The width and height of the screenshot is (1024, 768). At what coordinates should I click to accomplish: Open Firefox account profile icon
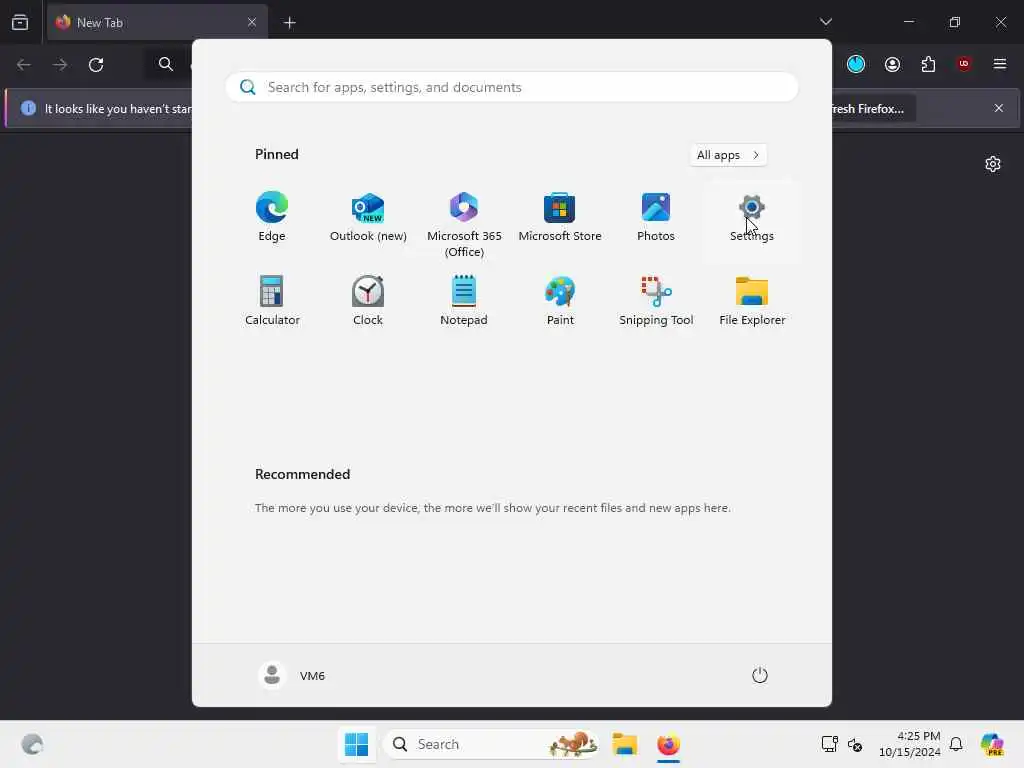click(x=892, y=64)
